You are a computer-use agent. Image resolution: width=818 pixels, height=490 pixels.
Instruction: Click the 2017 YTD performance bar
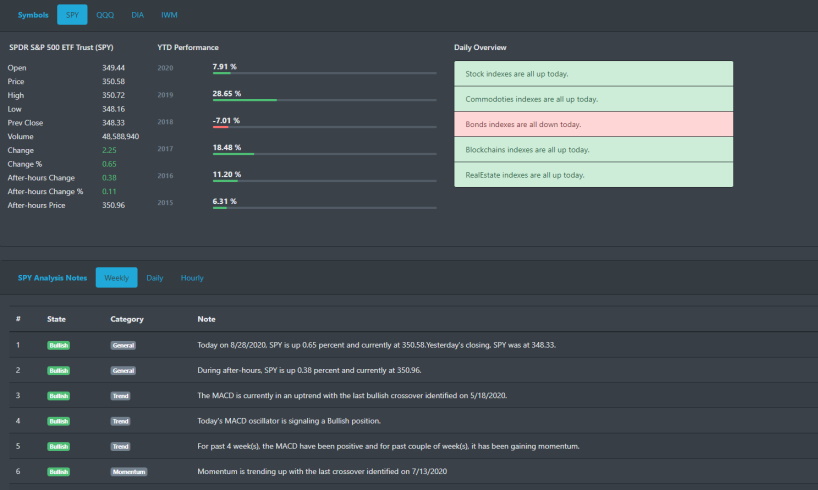pos(324,154)
